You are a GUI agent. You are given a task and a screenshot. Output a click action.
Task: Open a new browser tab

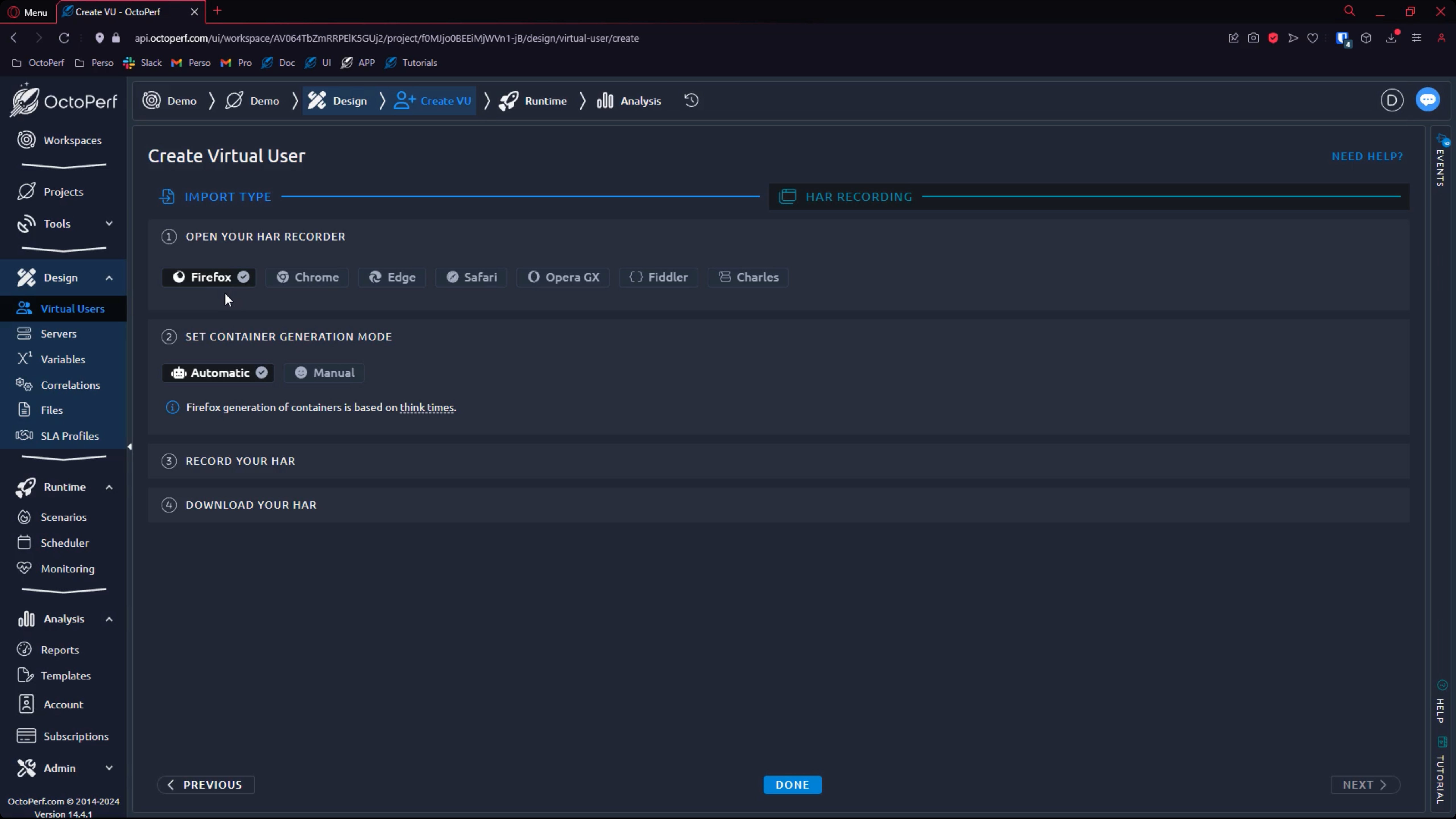217,11
